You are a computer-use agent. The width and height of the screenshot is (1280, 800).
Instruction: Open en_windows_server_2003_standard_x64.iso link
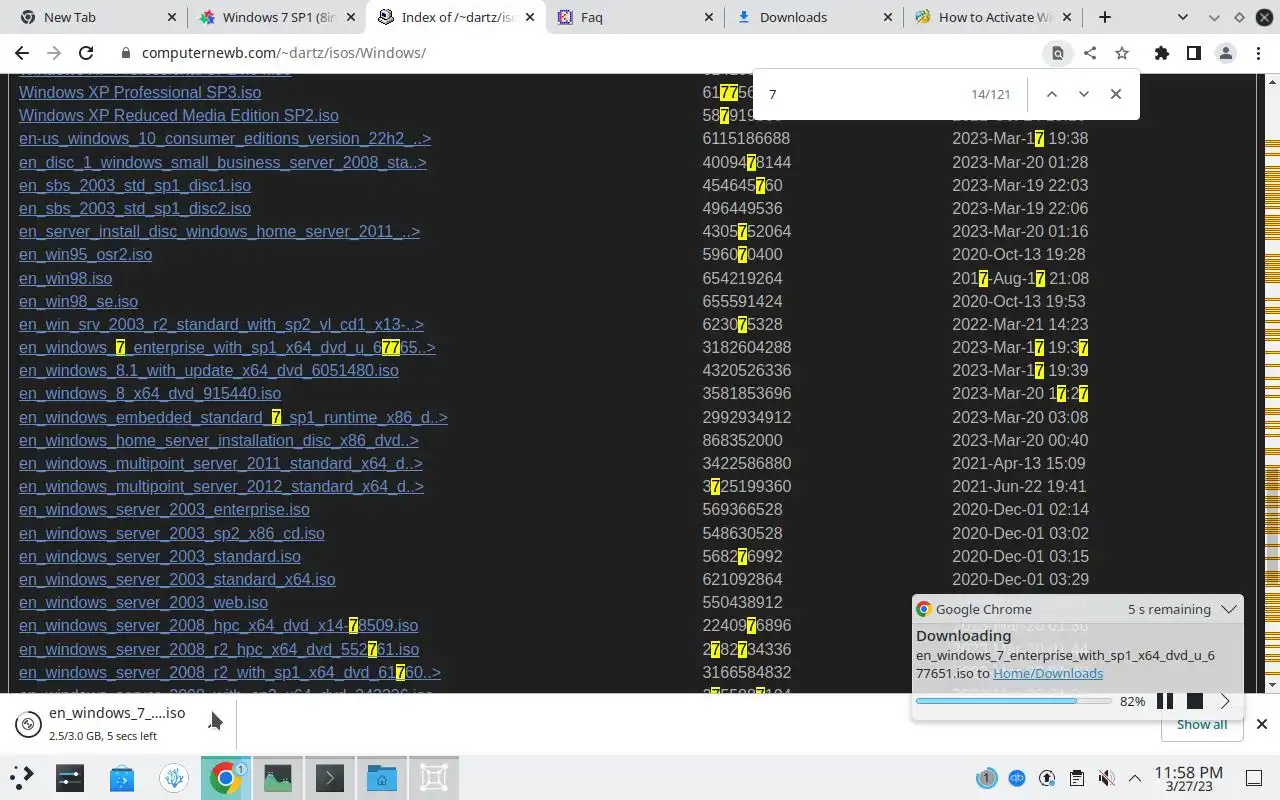point(177,579)
